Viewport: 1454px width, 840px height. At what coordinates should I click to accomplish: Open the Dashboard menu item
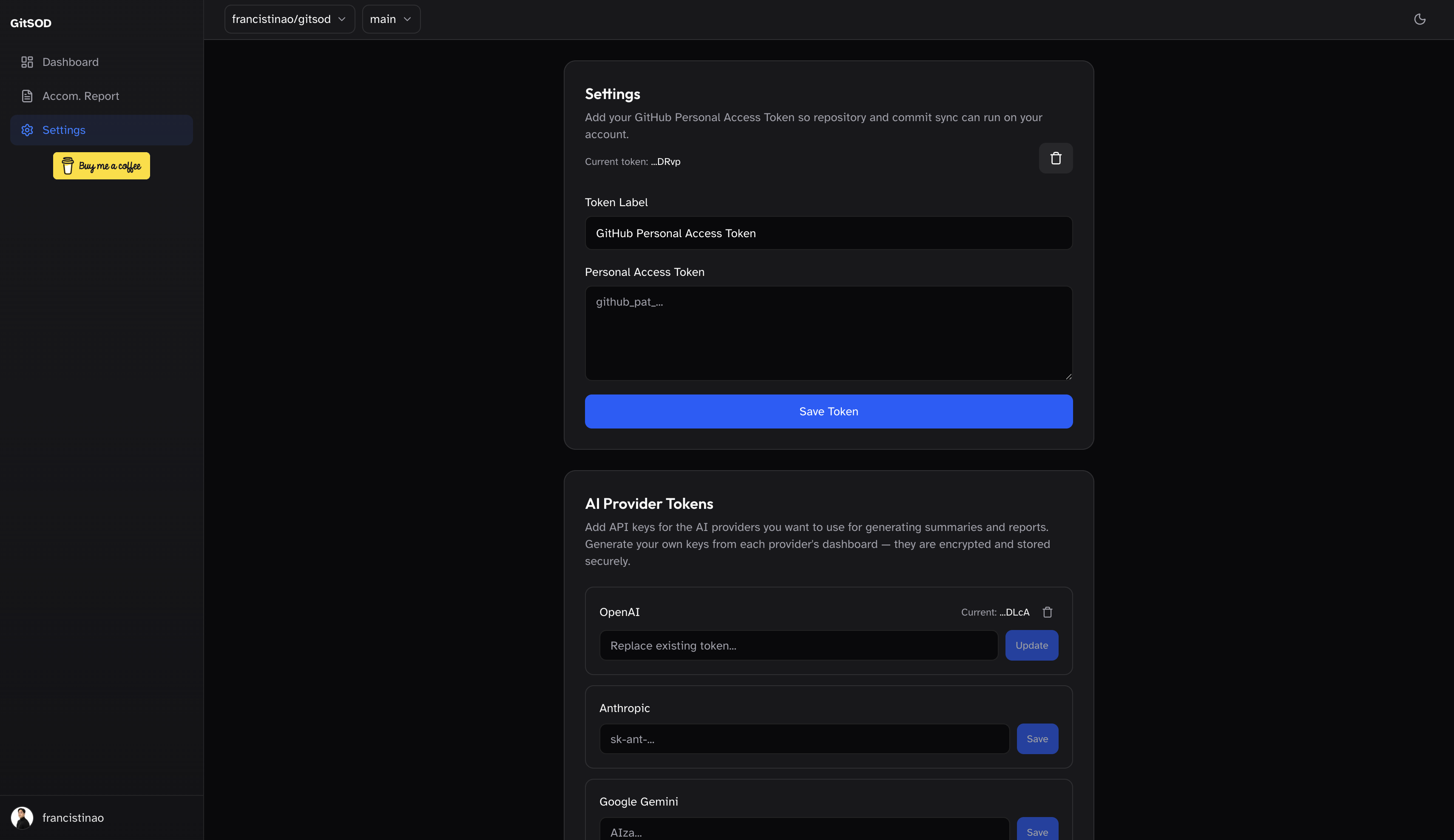71,62
